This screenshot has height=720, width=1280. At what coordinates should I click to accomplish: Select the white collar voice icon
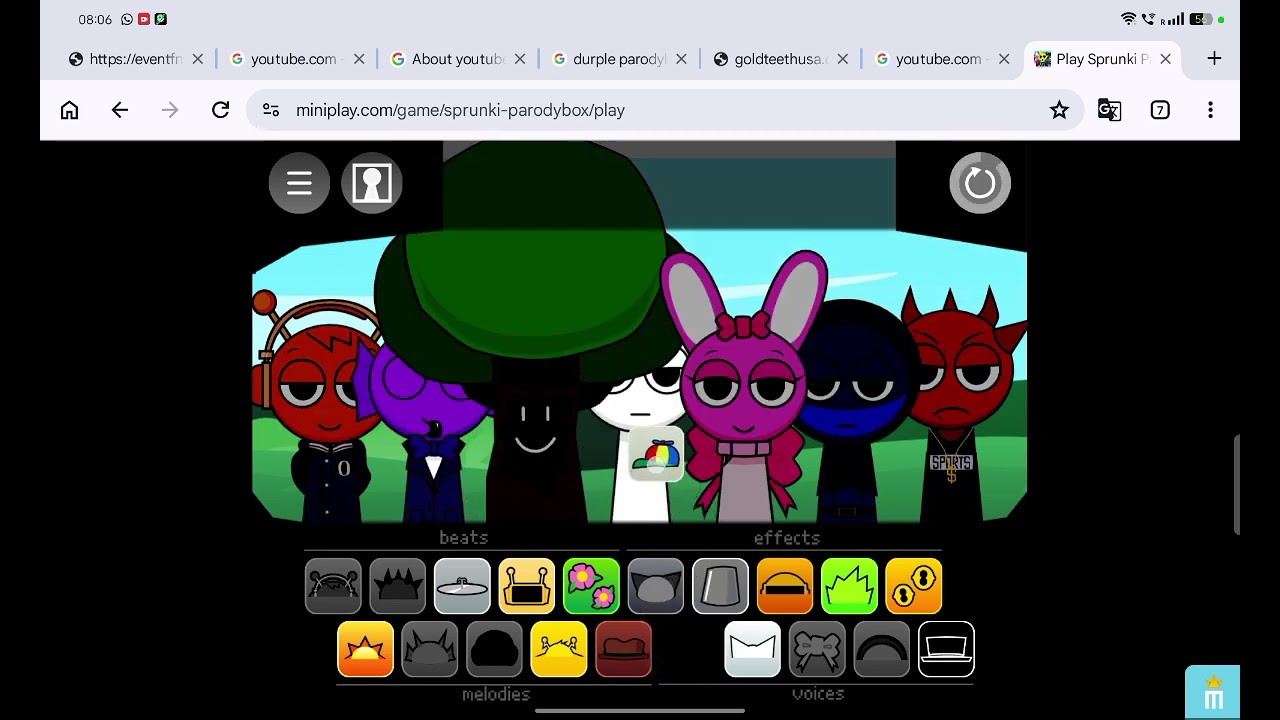pyautogui.click(x=753, y=649)
